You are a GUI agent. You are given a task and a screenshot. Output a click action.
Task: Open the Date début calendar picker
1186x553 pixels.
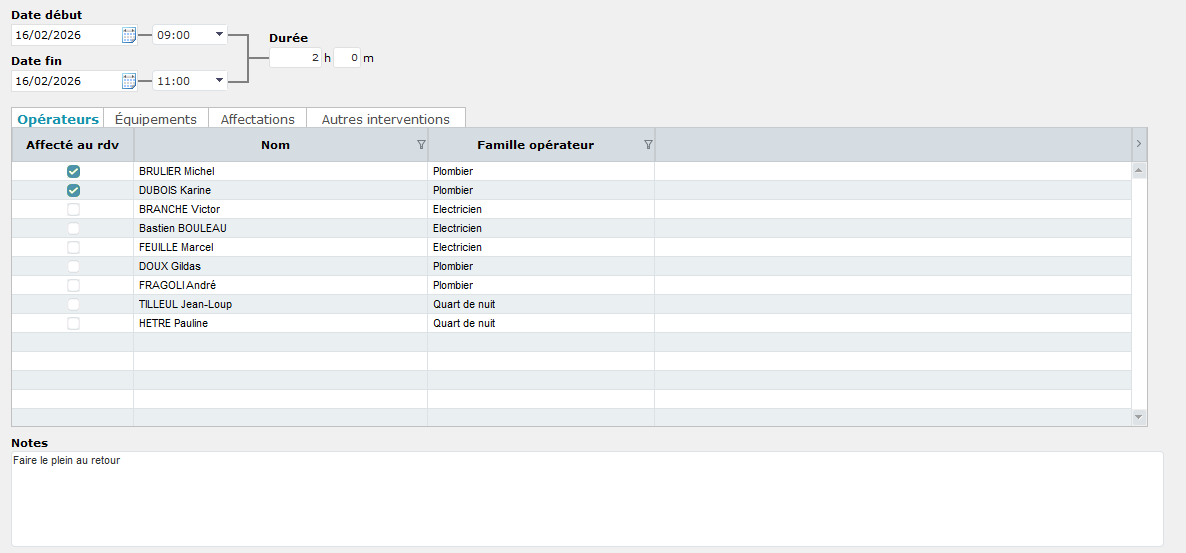click(129, 35)
